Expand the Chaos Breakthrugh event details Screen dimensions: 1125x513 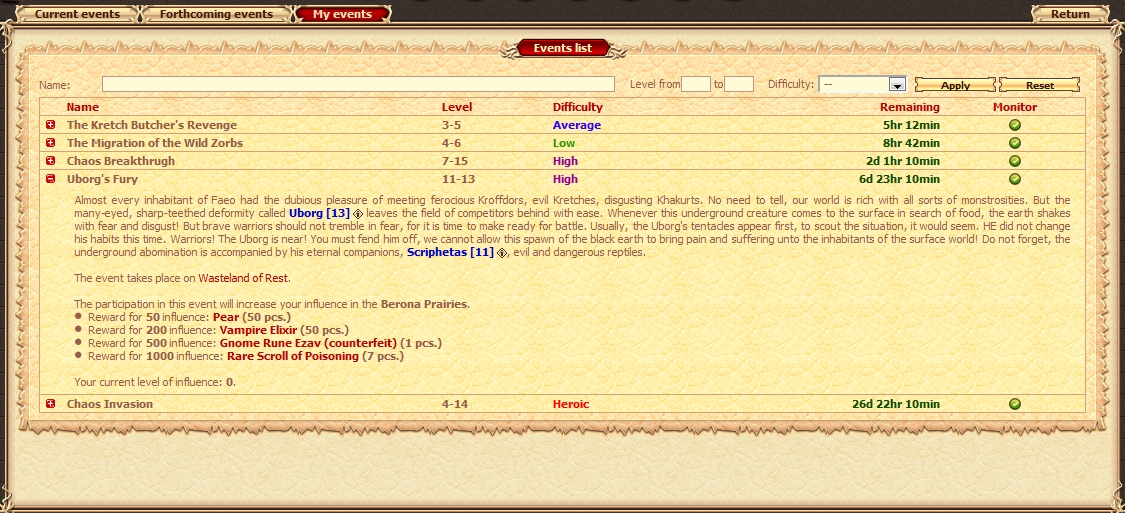51,161
